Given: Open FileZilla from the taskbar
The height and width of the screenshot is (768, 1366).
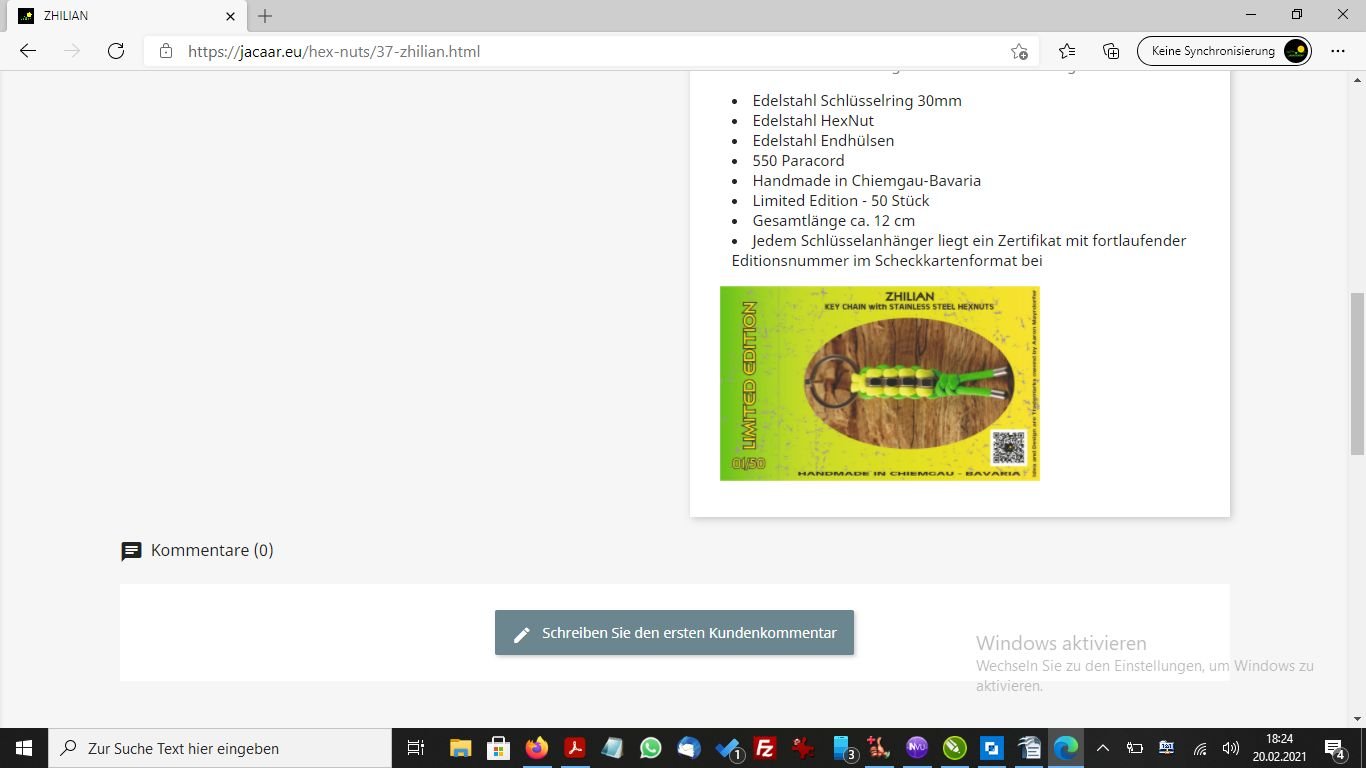Looking at the screenshot, I should pyautogui.click(x=765, y=748).
